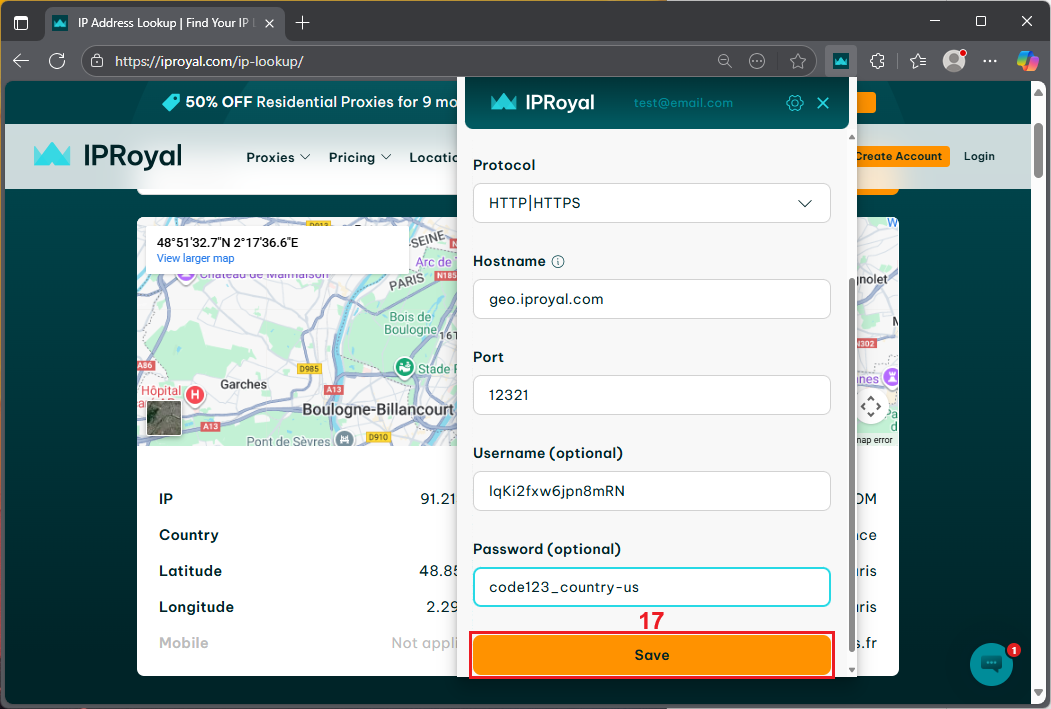Click the Stade marker on the map

click(404, 367)
